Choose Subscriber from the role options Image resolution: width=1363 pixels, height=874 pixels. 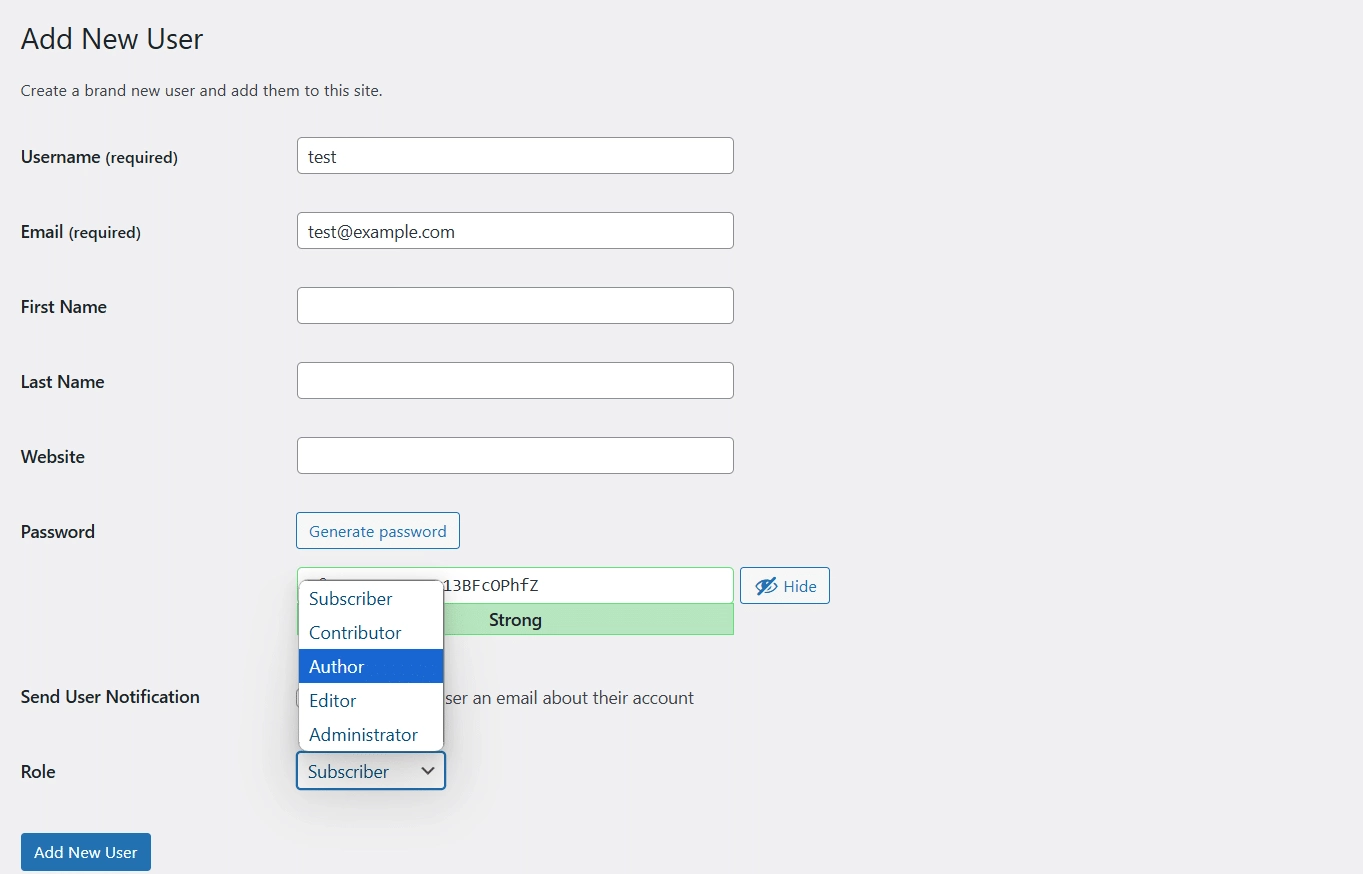pos(350,598)
